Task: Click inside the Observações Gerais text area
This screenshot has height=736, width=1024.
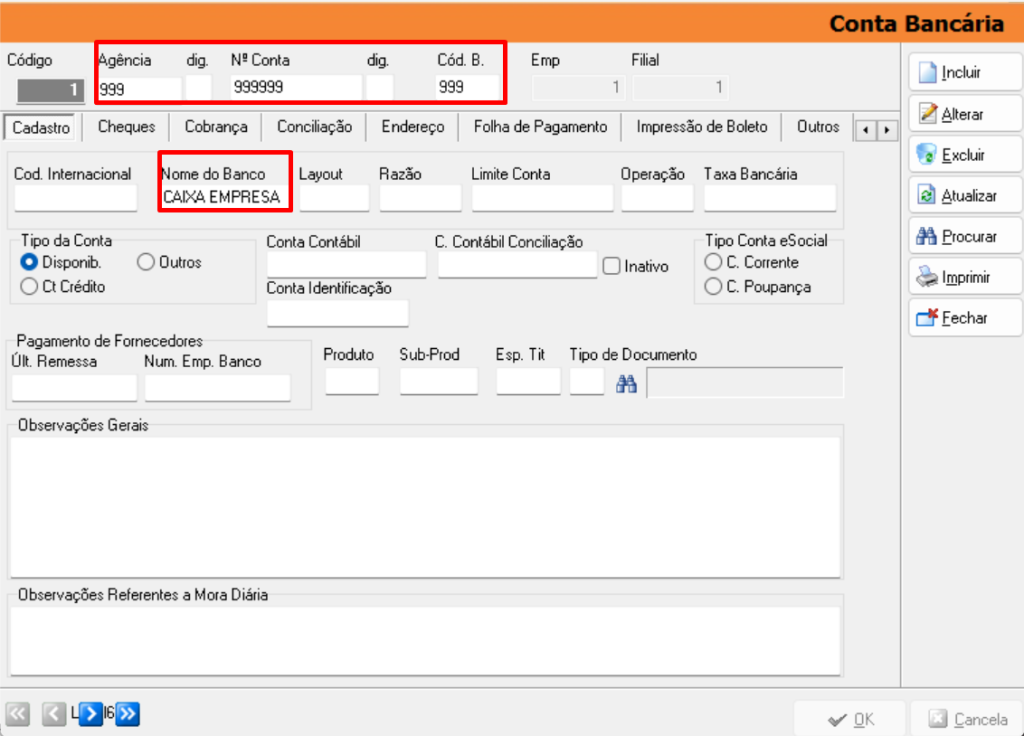Action: coord(425,505)
